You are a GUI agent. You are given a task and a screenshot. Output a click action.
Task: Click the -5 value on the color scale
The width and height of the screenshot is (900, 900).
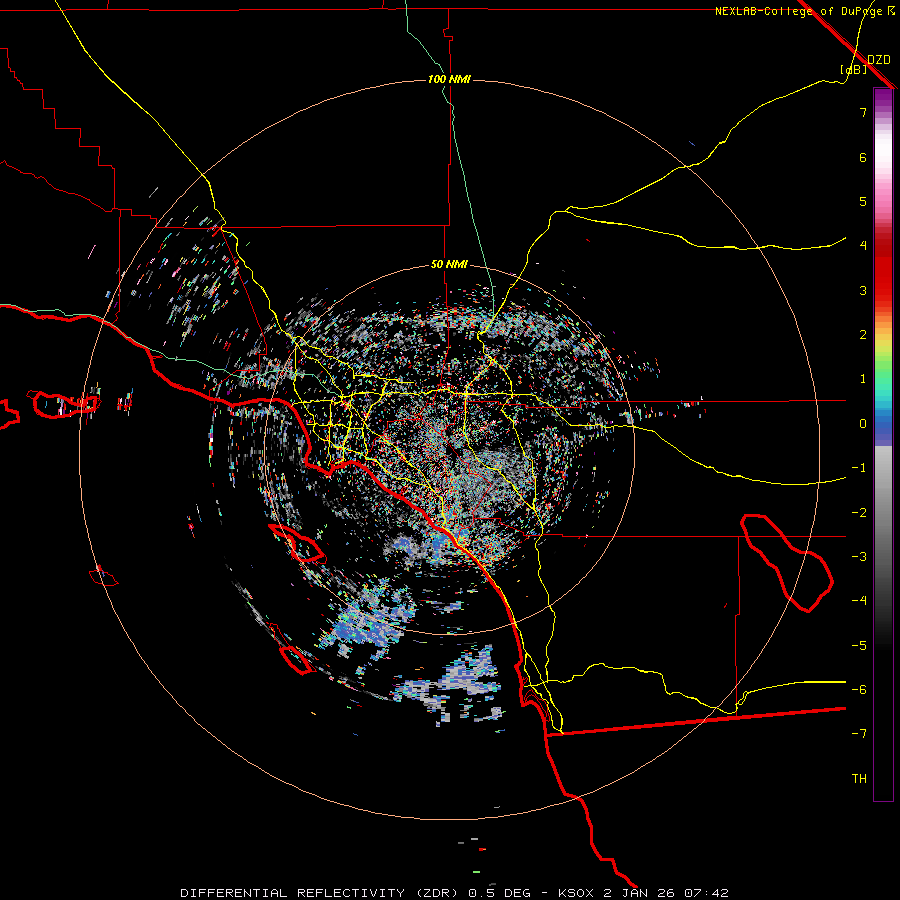859,646
